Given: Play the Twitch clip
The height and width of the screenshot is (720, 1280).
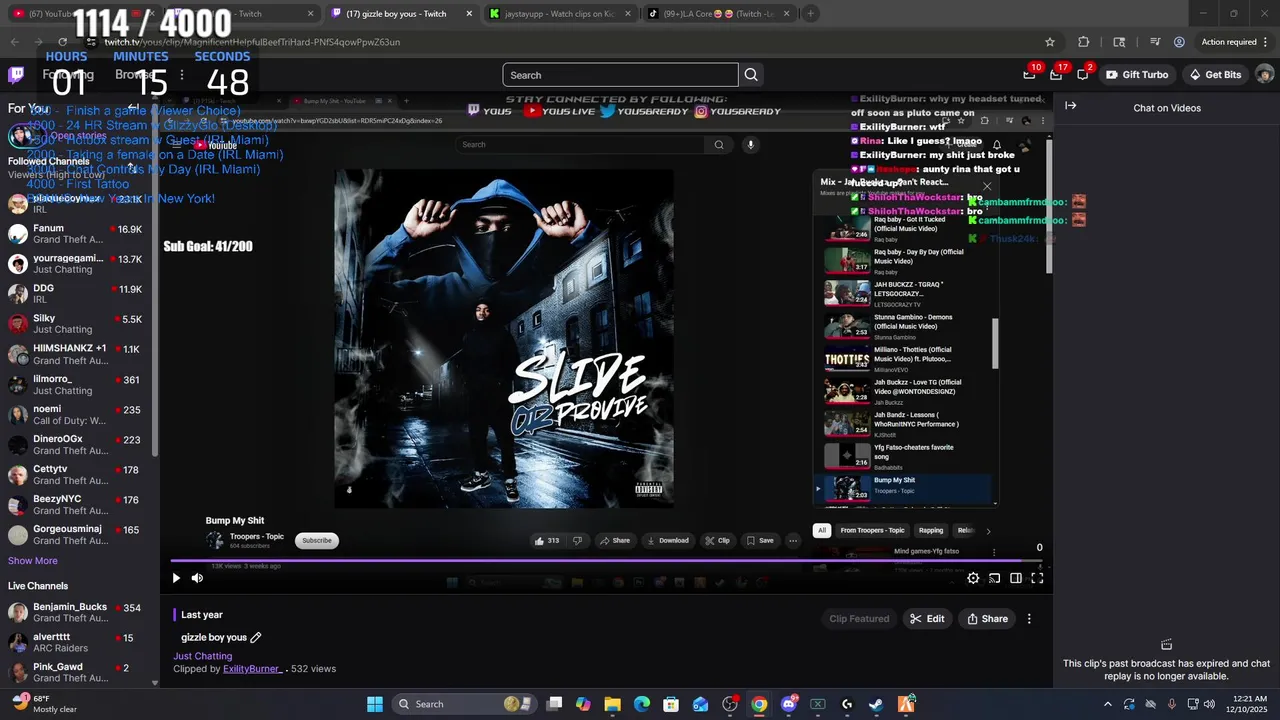Looking at the screenshot, I should pos(176,578).
